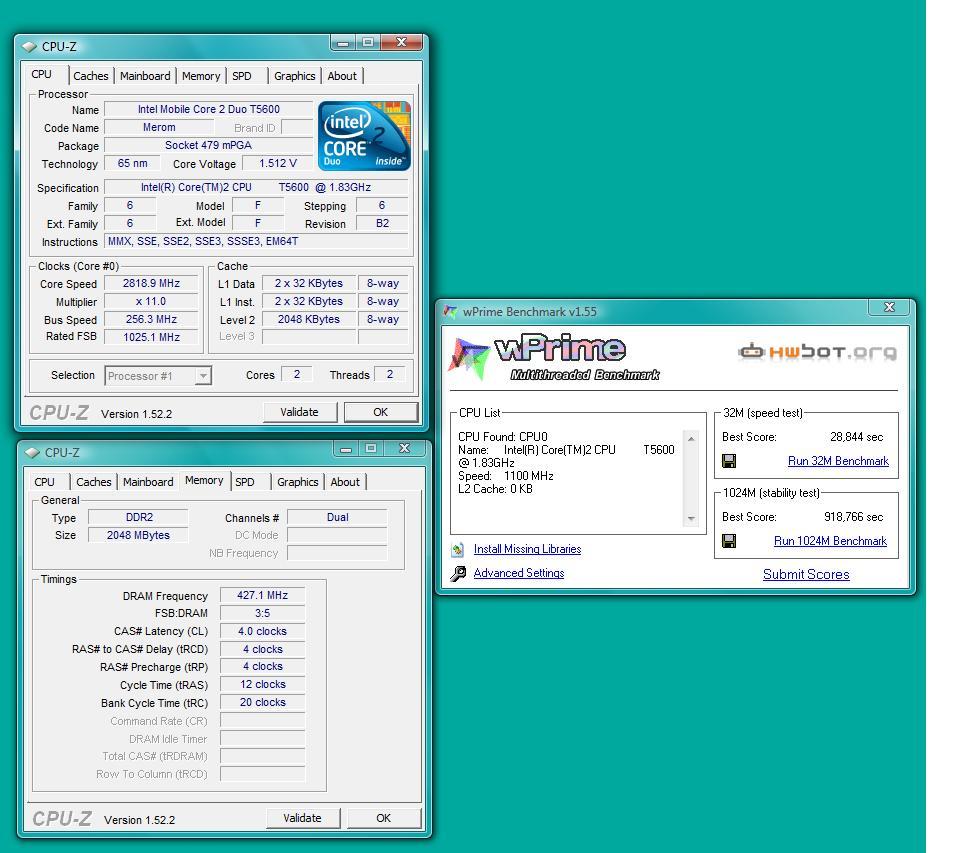Click the Core Speed 2818.9 MHz value

click(x=151, y=284)
